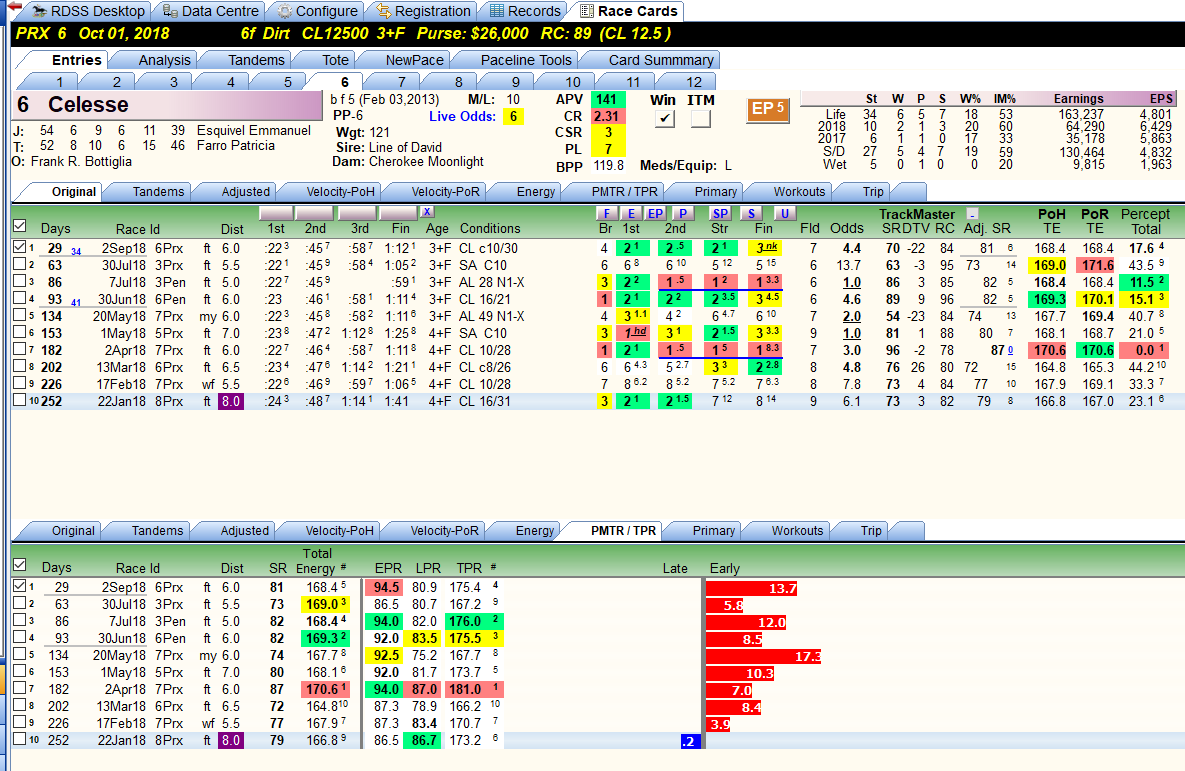Click the P running-style filter button
1185x771 pixels.
[682, 213]
